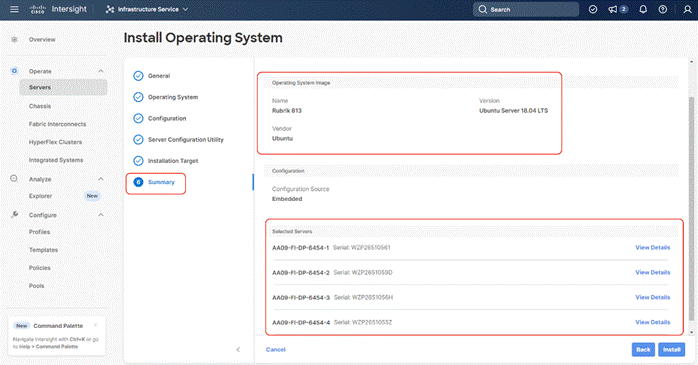Click the Overview icon in sidebar
The height and width of the screenshot is (365, 698).
(14, 40)
